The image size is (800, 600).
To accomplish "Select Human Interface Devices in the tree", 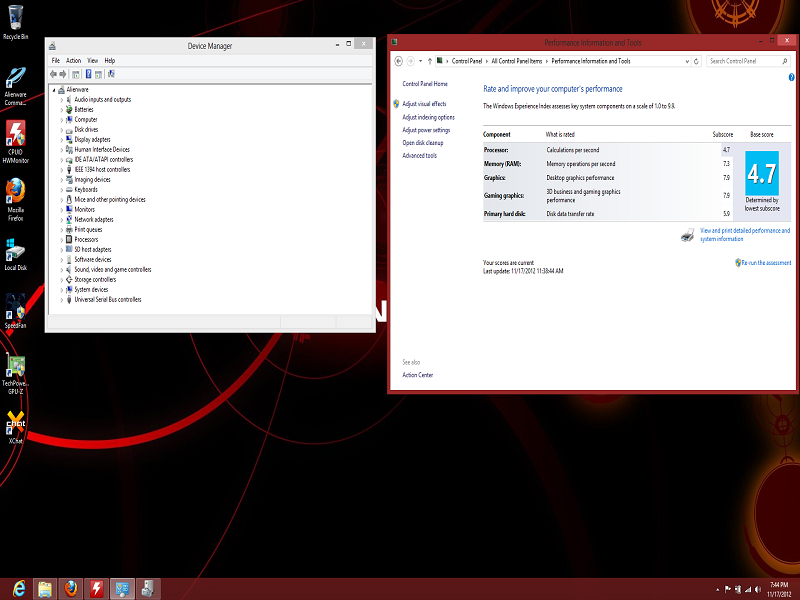I will click(102, 149).
